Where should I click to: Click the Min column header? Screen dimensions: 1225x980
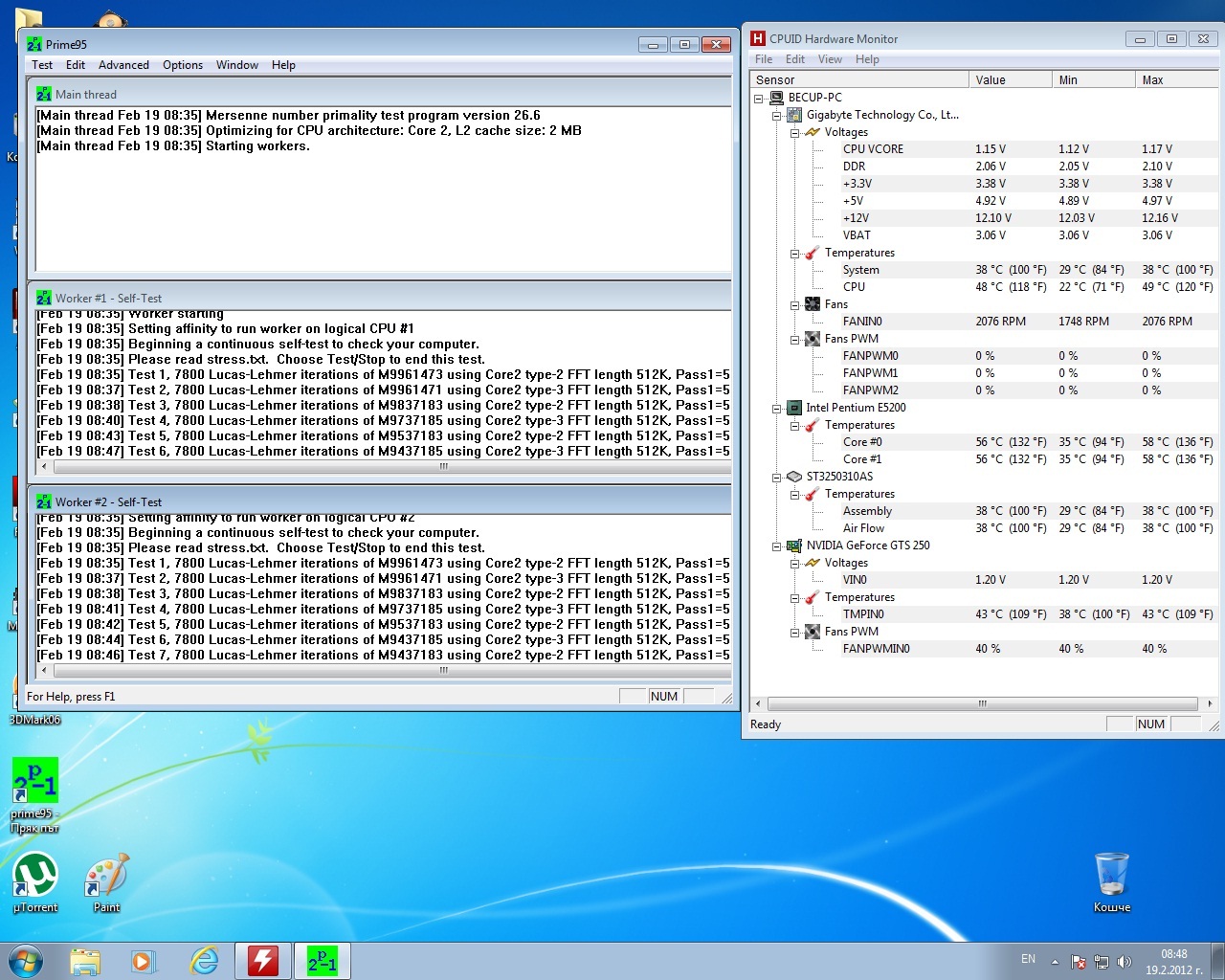pos(1093,79)
